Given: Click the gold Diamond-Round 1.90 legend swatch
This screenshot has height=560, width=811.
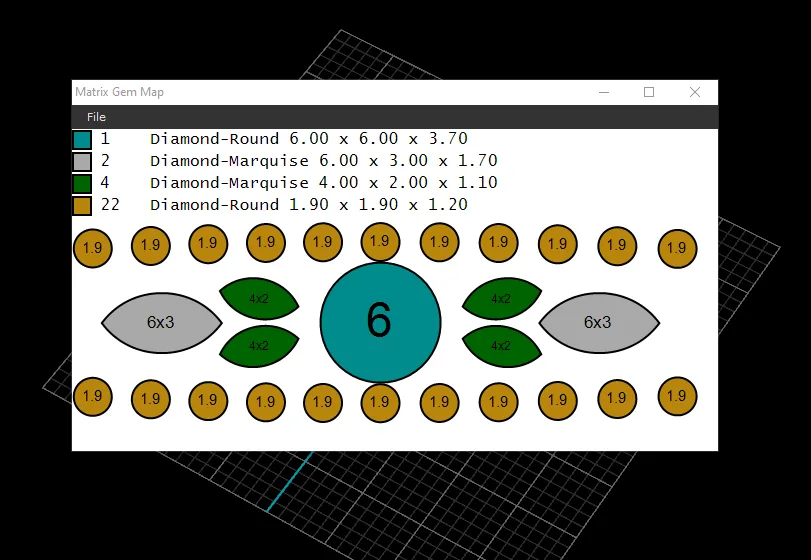Looking at the screenshot, I should tap(82, 205).
